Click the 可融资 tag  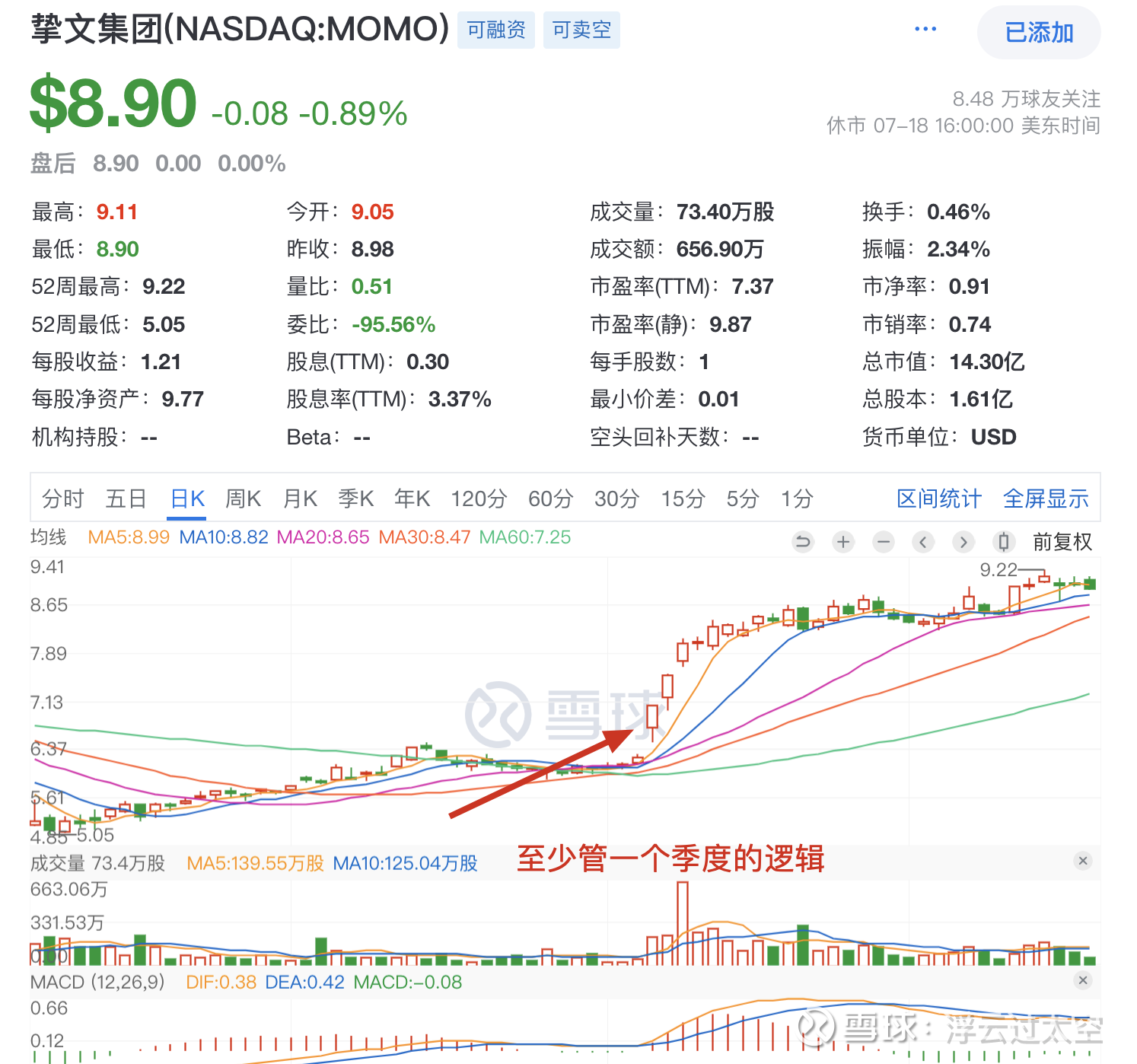496,30
